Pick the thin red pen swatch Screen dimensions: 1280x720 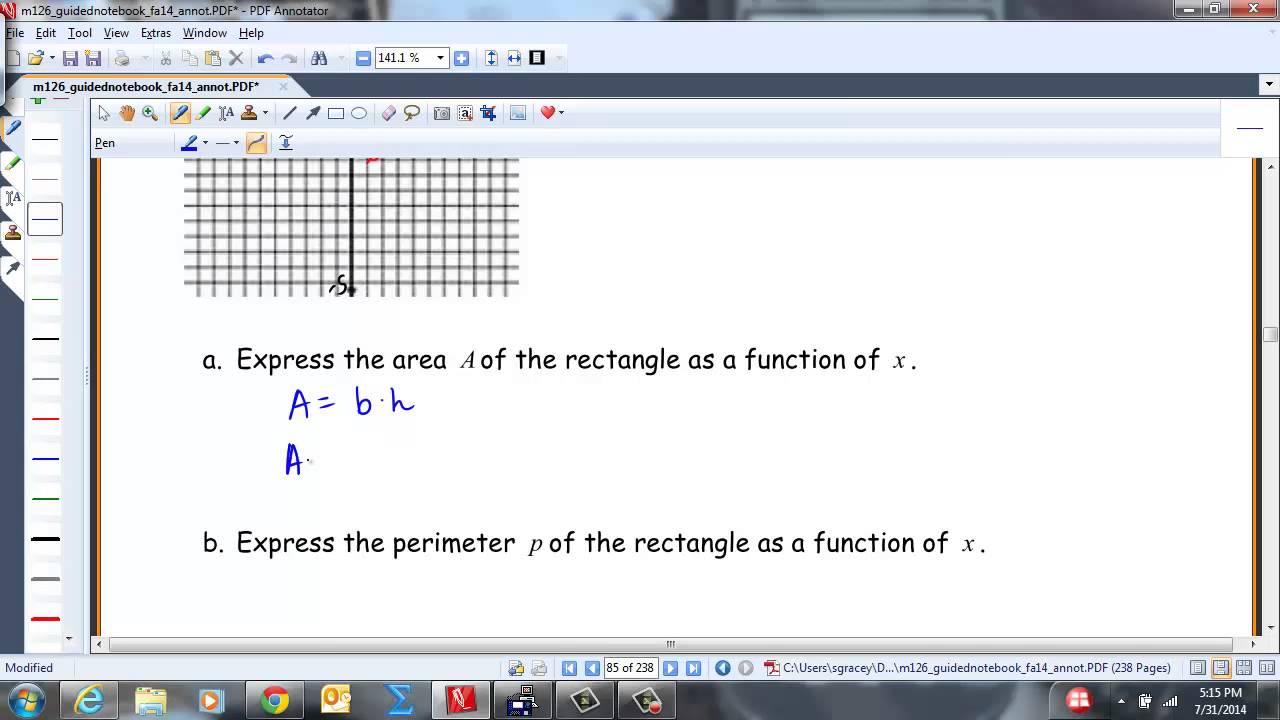[45, 259]
